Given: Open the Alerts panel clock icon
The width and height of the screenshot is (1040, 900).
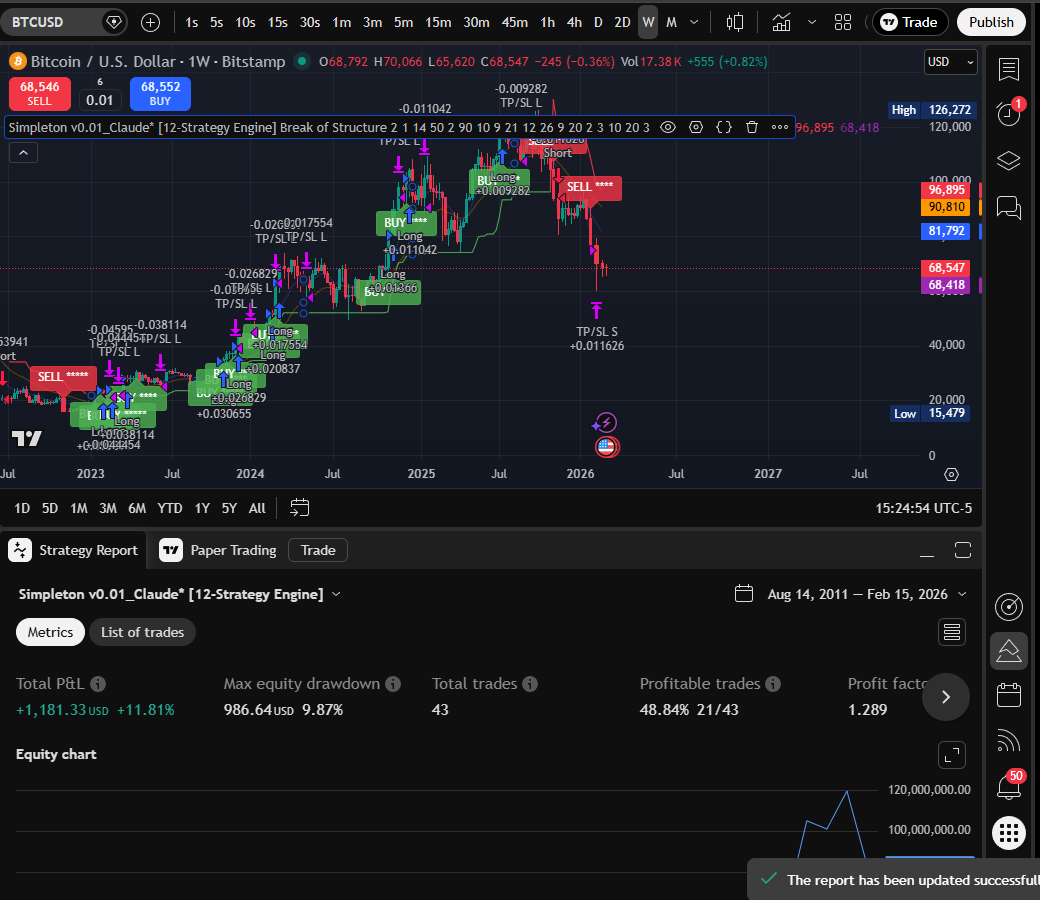Looking at the screenshot, I should (x=1009, y=115).
